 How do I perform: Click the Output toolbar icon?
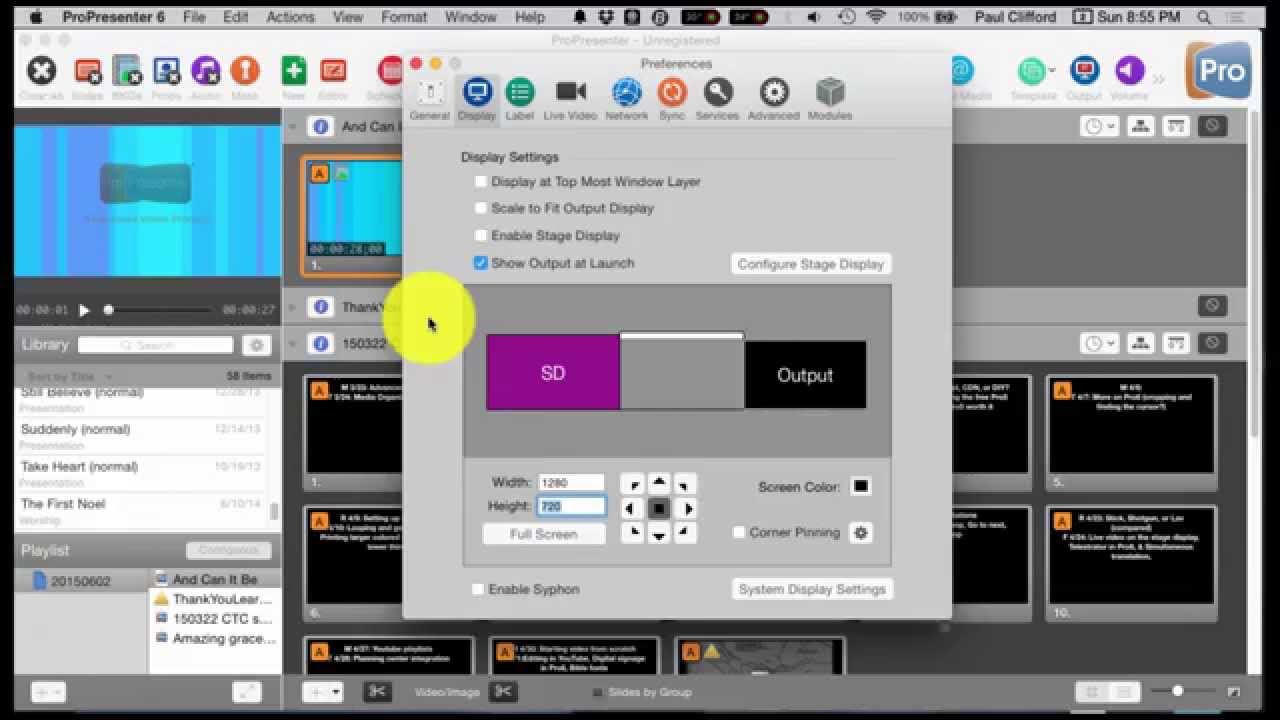1084,72
